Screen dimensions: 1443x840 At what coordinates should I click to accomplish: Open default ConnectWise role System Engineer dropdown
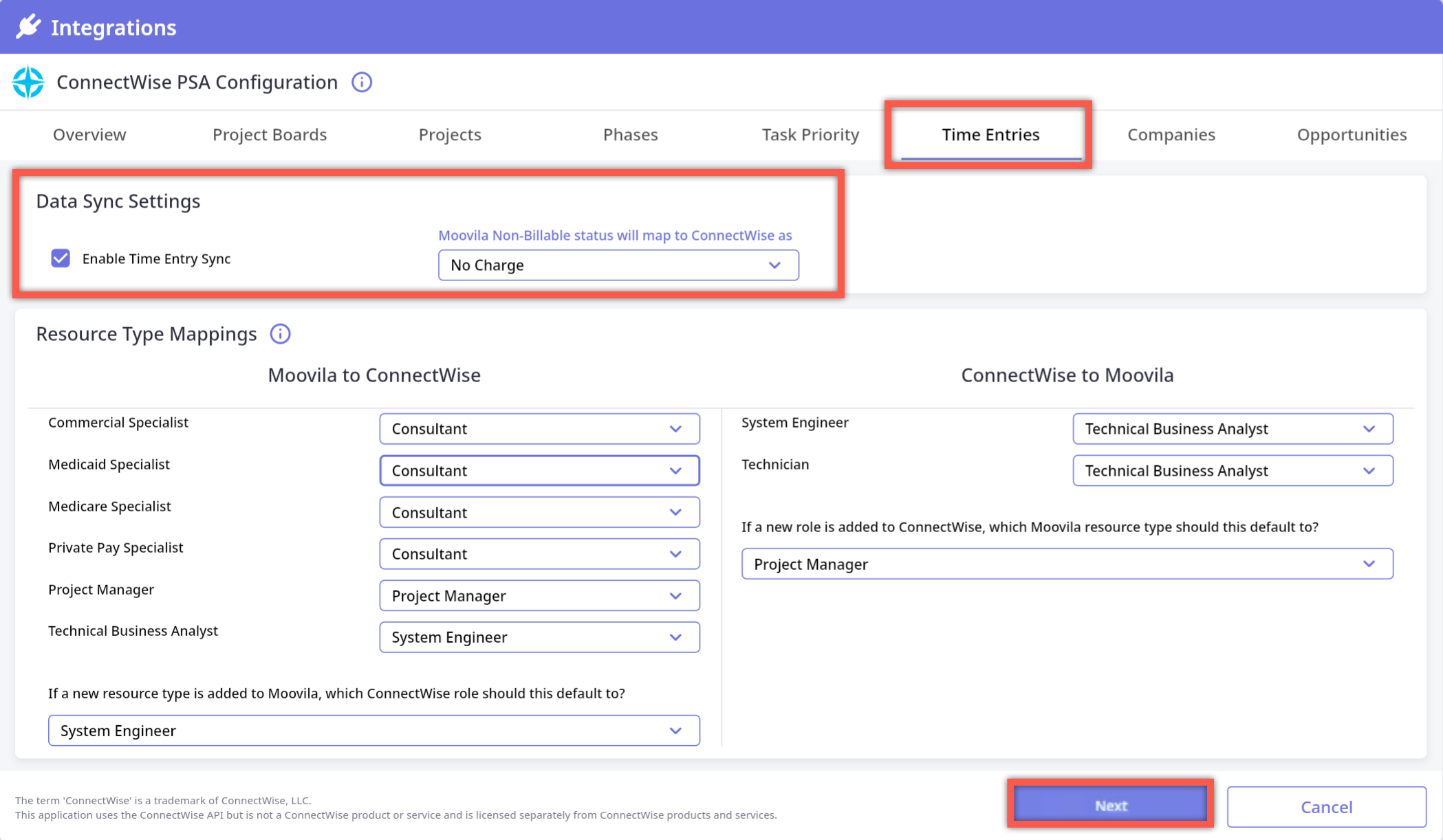point(373,731)
